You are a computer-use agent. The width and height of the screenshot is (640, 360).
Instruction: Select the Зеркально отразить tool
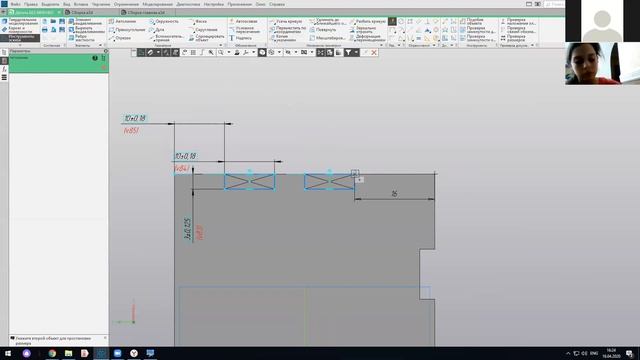click(363, 30)
